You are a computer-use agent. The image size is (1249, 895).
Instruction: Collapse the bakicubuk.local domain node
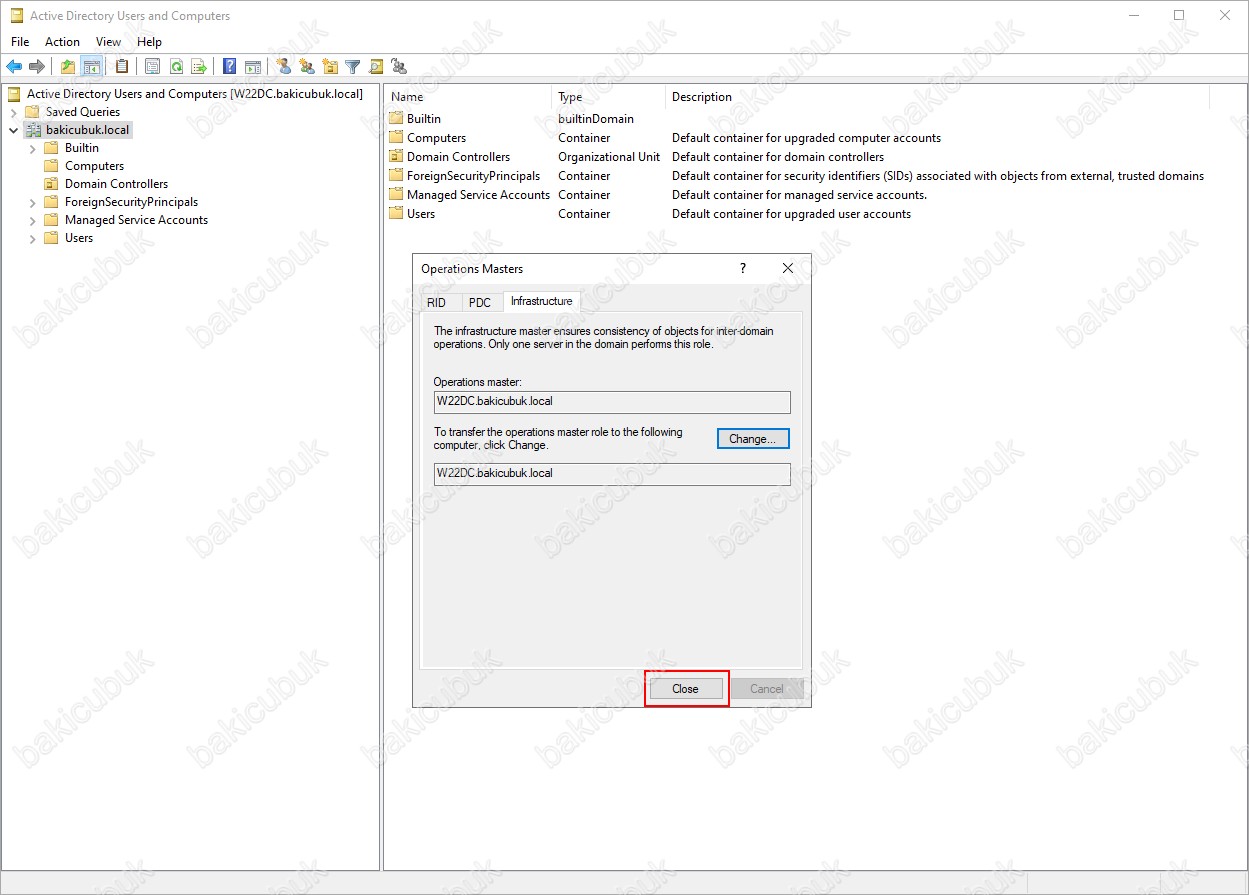pyautogui.click(x=14, y=130)
